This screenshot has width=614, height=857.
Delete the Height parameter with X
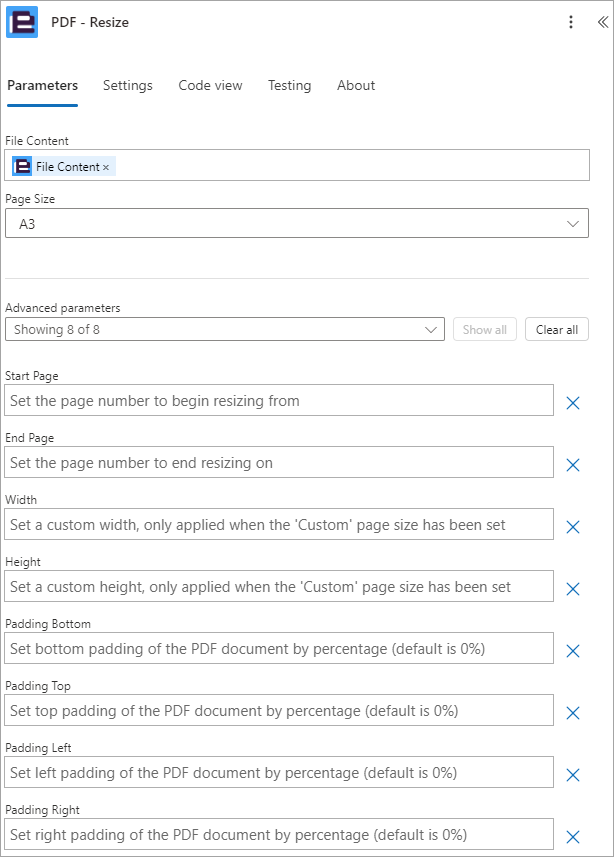[573, 589]
